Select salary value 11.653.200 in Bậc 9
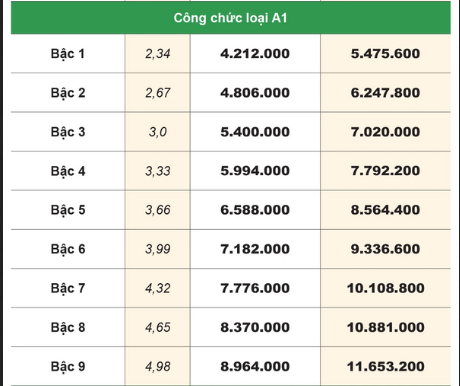 tap(386, 366)
